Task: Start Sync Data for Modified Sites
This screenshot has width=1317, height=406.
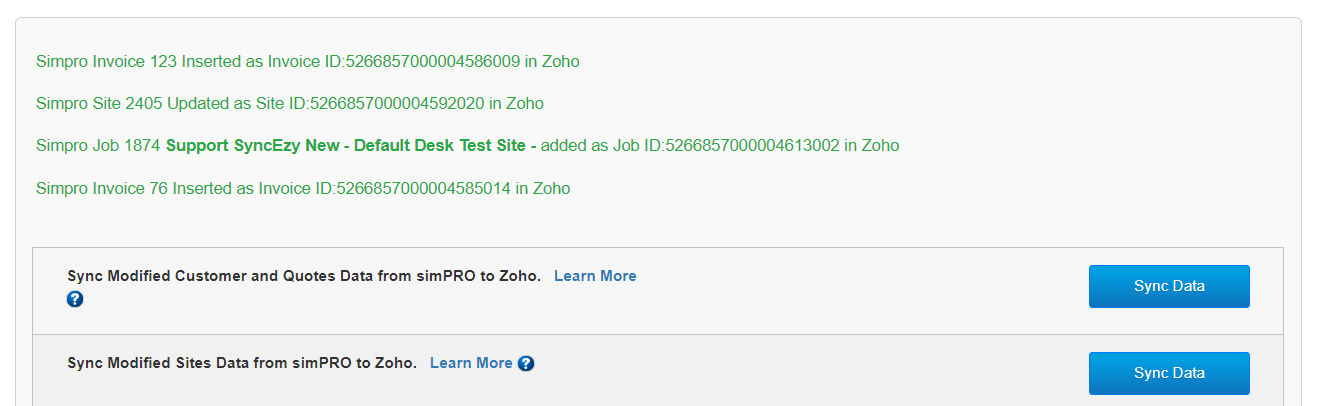Action: (1169, 373)
